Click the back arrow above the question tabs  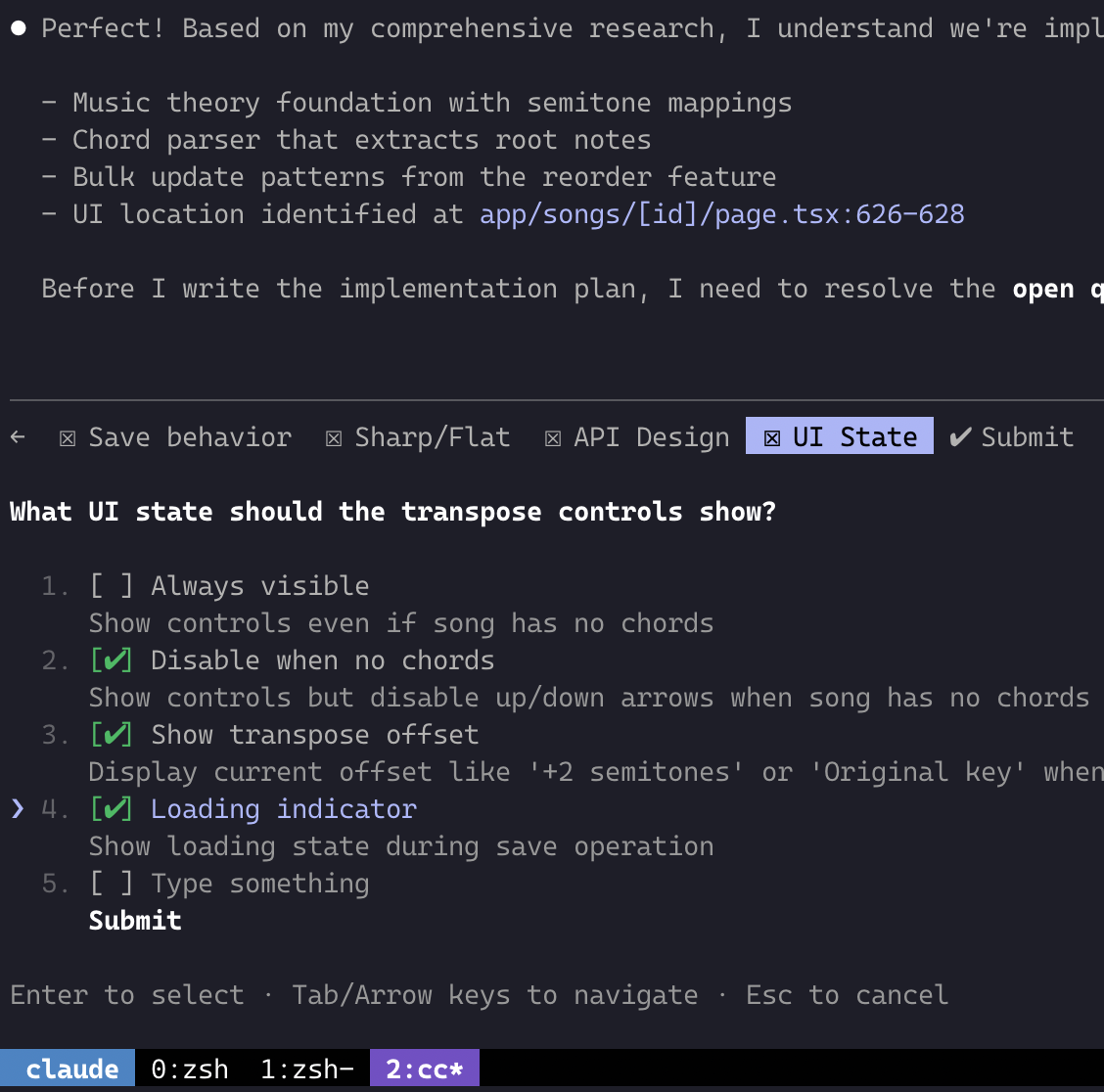click(16, 436)
